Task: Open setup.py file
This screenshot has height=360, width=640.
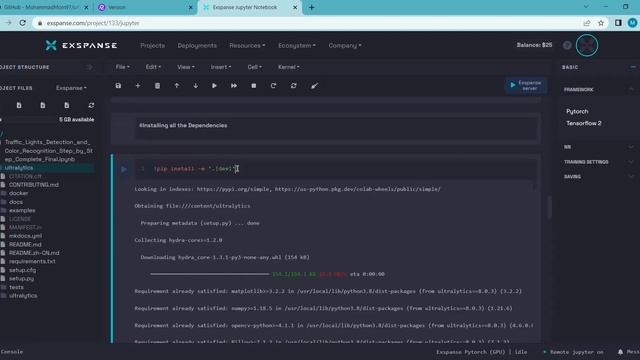Action: (x=21, y=278)
